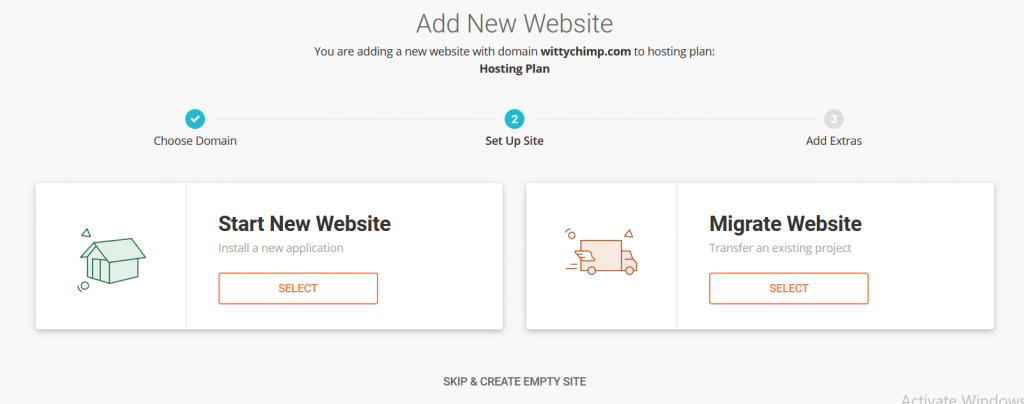Click 'Install a new application' subtitle

[x=281, y=248]
